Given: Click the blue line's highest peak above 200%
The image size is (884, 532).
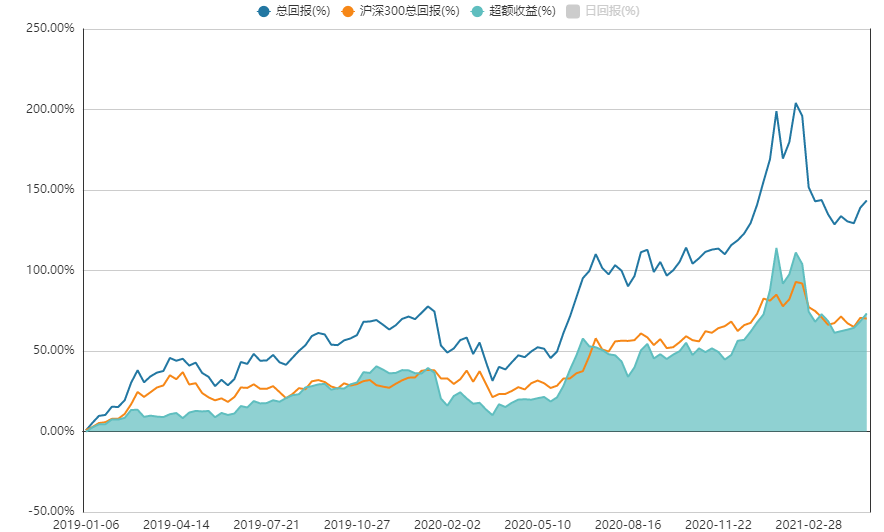Looking at the screenshot, I should (795, 103).
